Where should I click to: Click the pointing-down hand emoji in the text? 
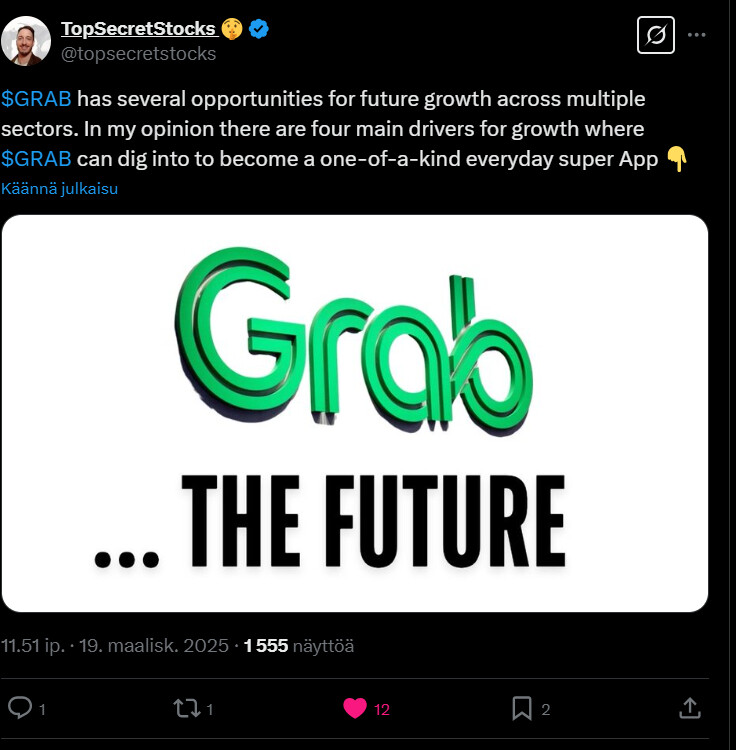click(677, 159)
